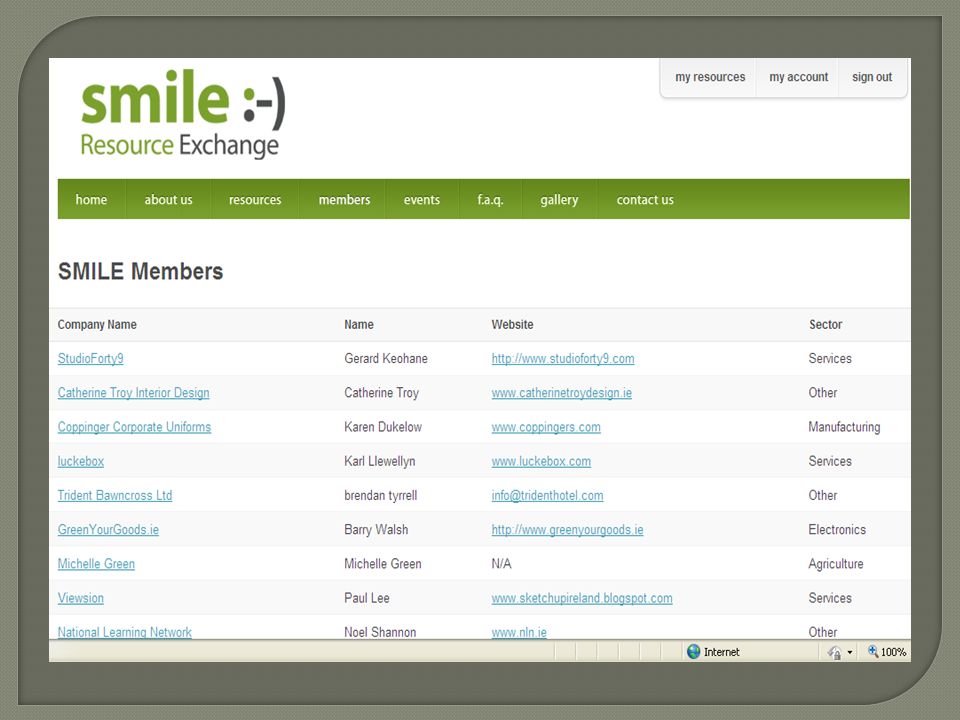Click the SMILE Members heading
The image size is (960, 720).
141,271
